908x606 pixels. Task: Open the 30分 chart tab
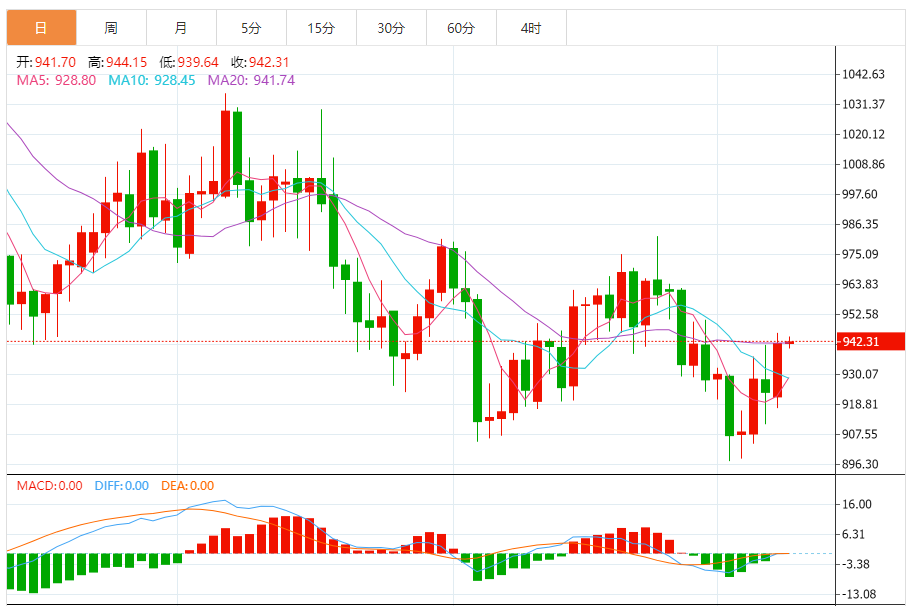coord(391,28)
